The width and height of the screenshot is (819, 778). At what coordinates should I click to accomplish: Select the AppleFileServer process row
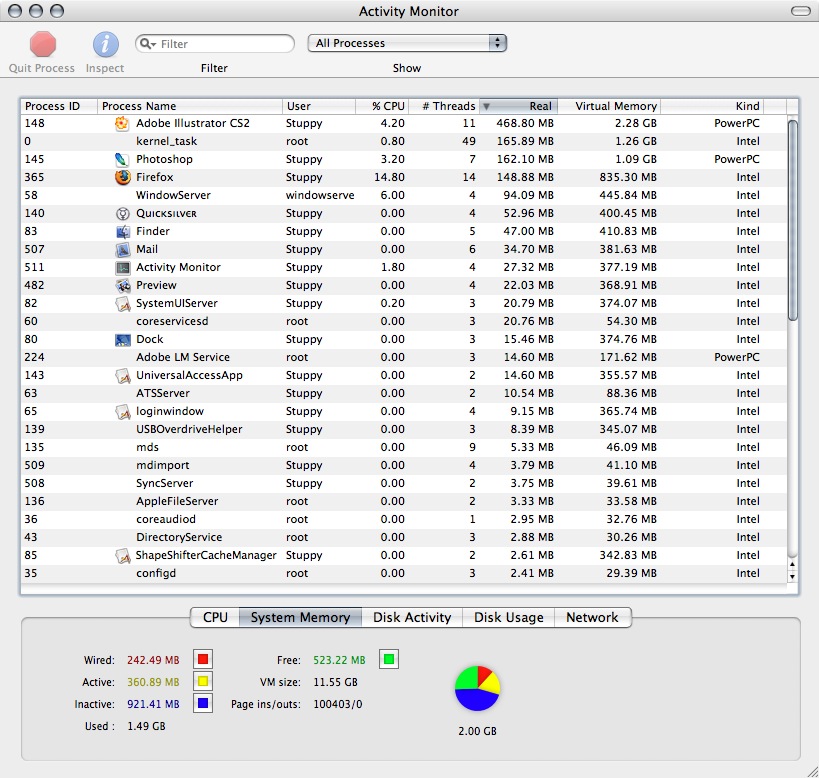click(404, 502)
